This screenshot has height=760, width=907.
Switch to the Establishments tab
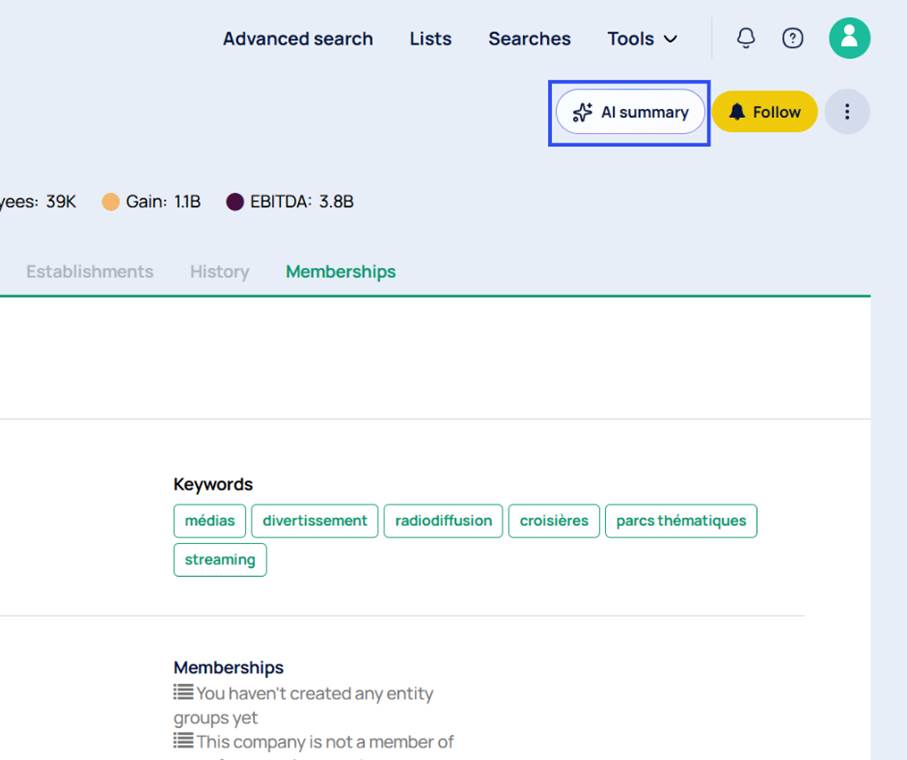90,271
